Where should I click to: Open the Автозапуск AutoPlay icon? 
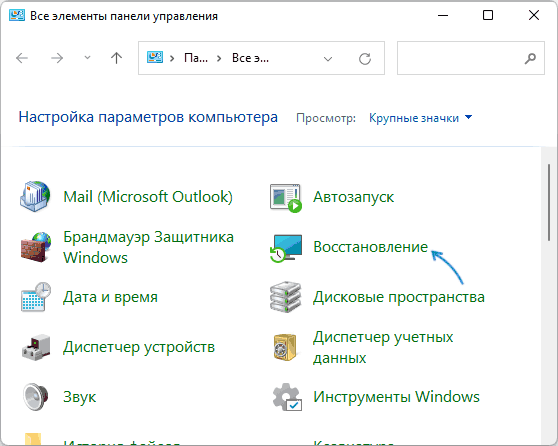click(285, 198)
